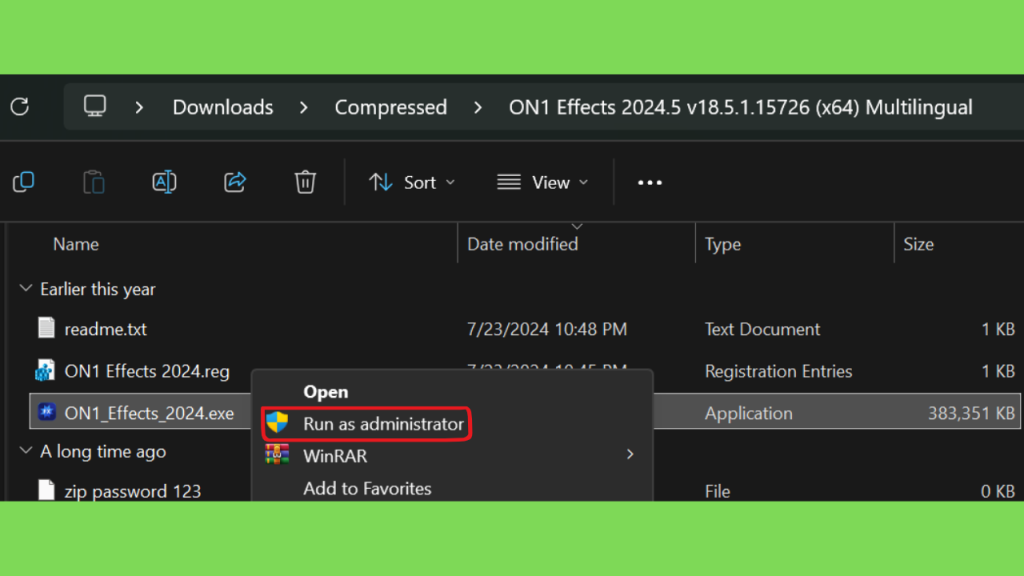Click the Application type cell
The width and height of the screenshot is (1024, 576).
(x=748, y=413)
